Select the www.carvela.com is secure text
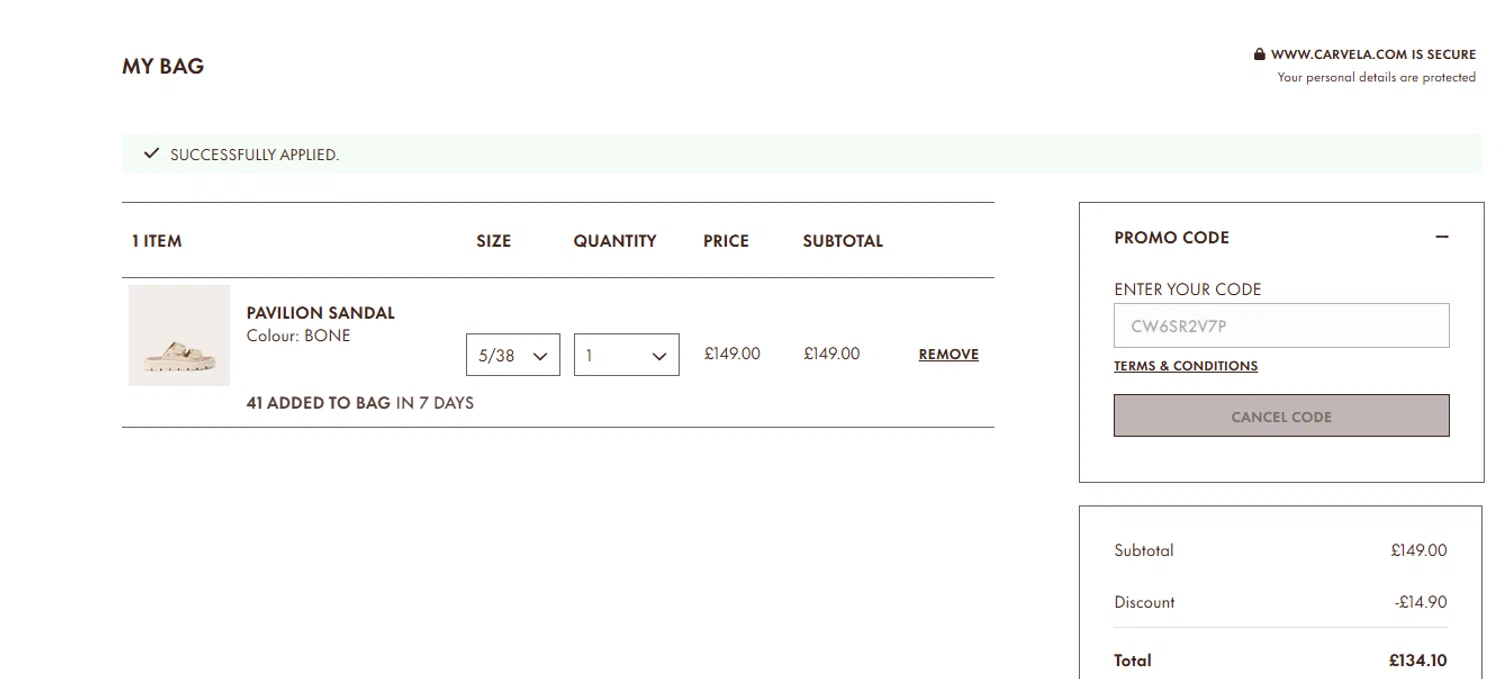Image resolution: width=1500 pixels, height=679 pixels. [1373, 55]
